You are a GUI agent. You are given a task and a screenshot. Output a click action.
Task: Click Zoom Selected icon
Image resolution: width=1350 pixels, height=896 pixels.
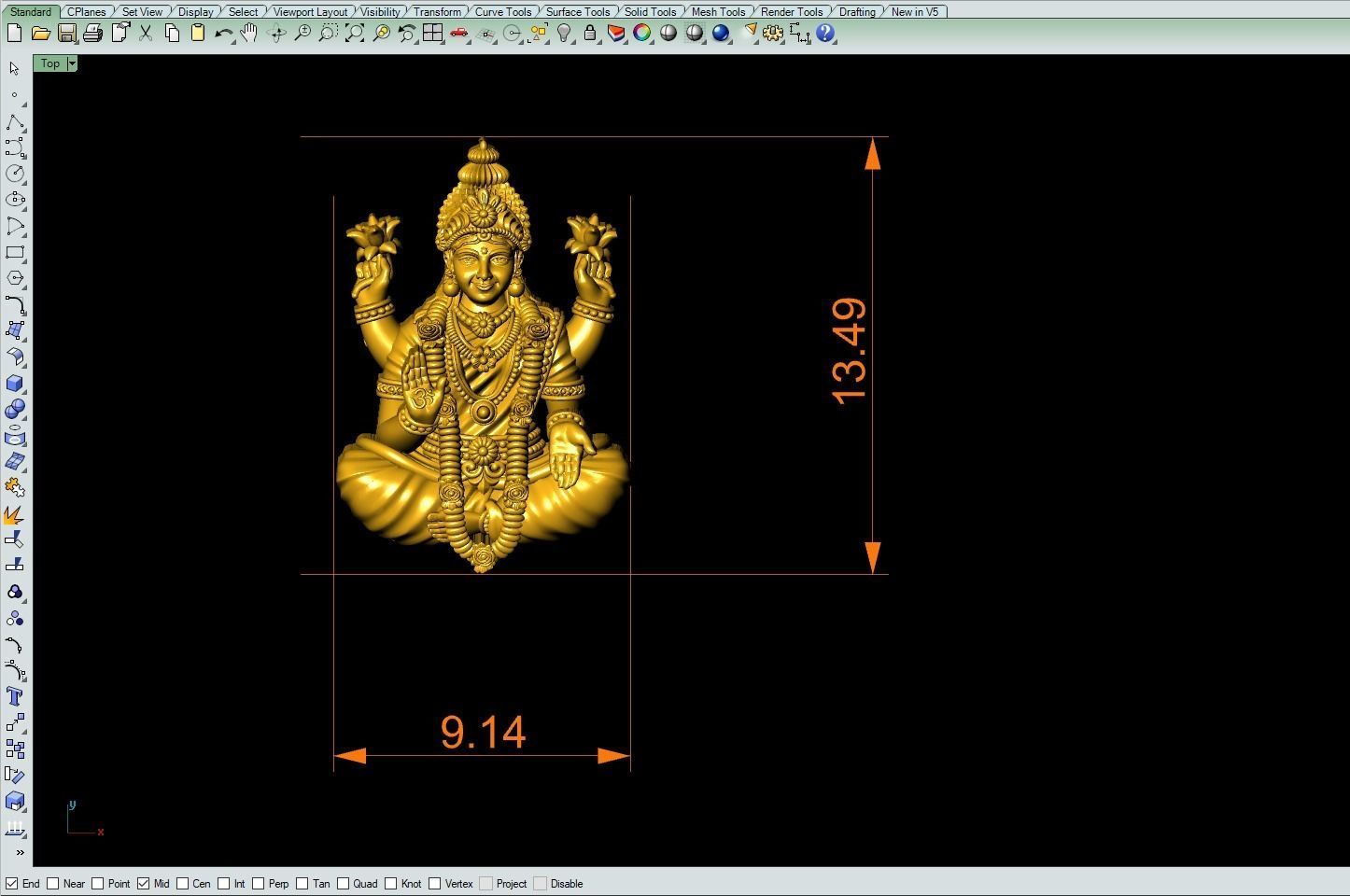(x=381, y=33)
